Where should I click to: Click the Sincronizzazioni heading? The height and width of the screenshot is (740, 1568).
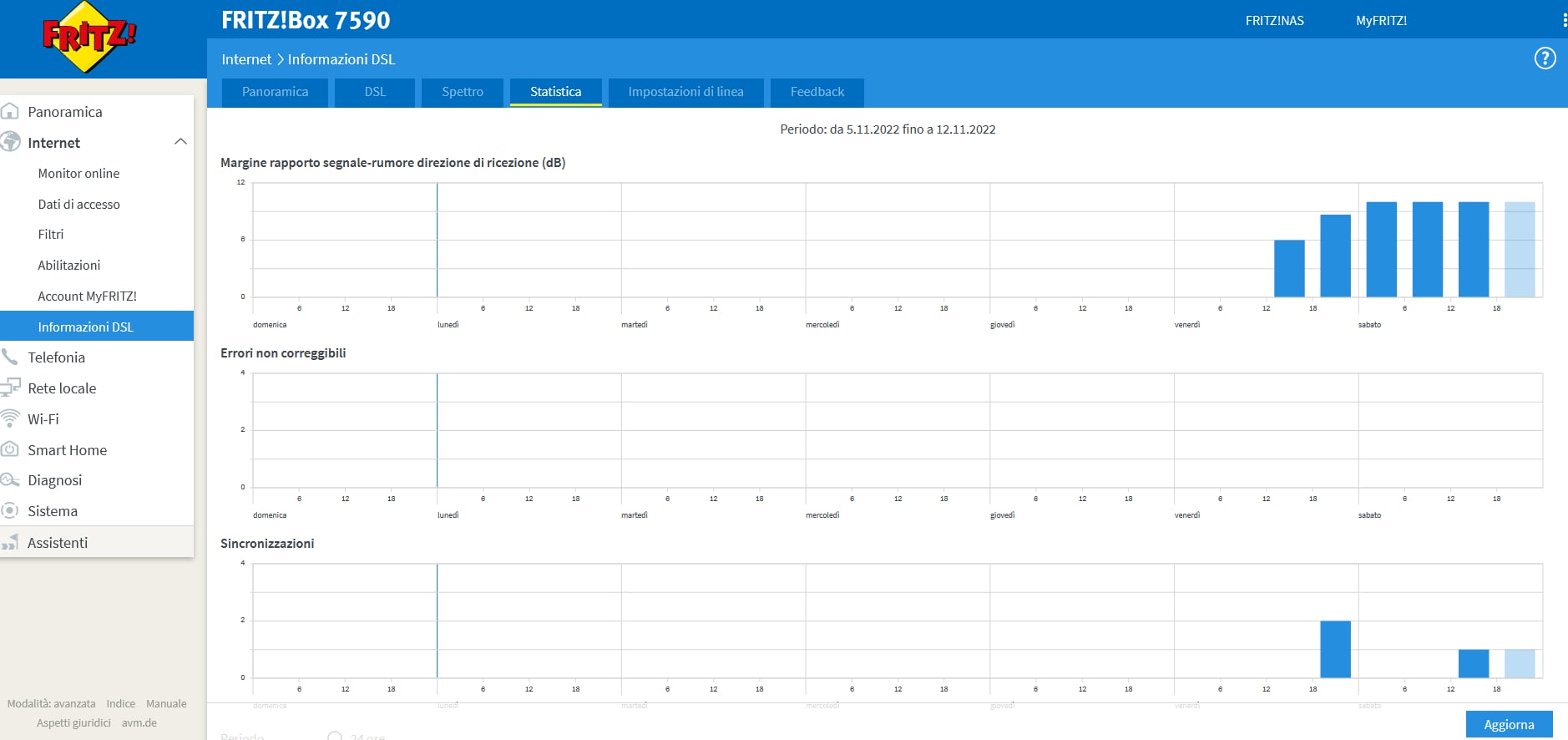[267, 544]
